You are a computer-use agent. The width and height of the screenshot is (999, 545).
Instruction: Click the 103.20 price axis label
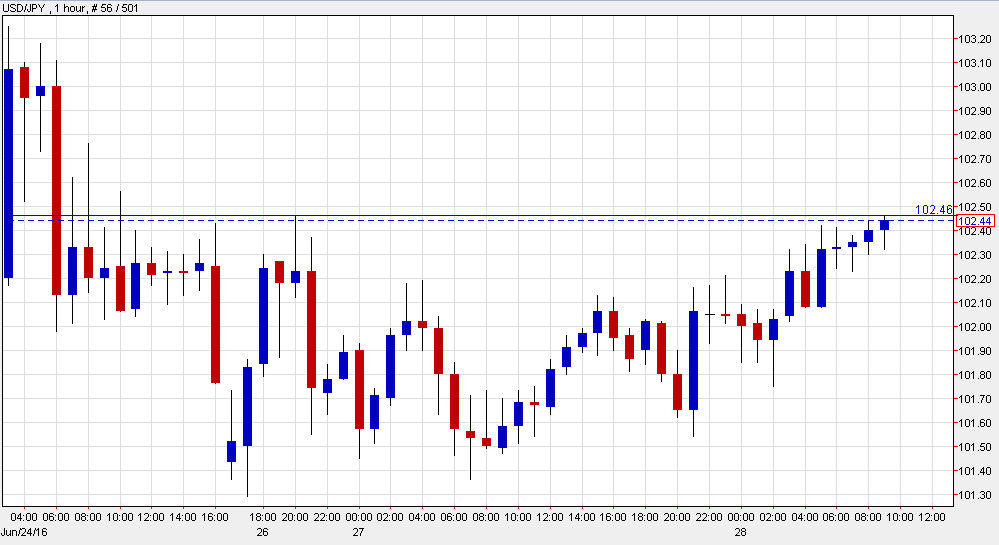coord(975,39)
